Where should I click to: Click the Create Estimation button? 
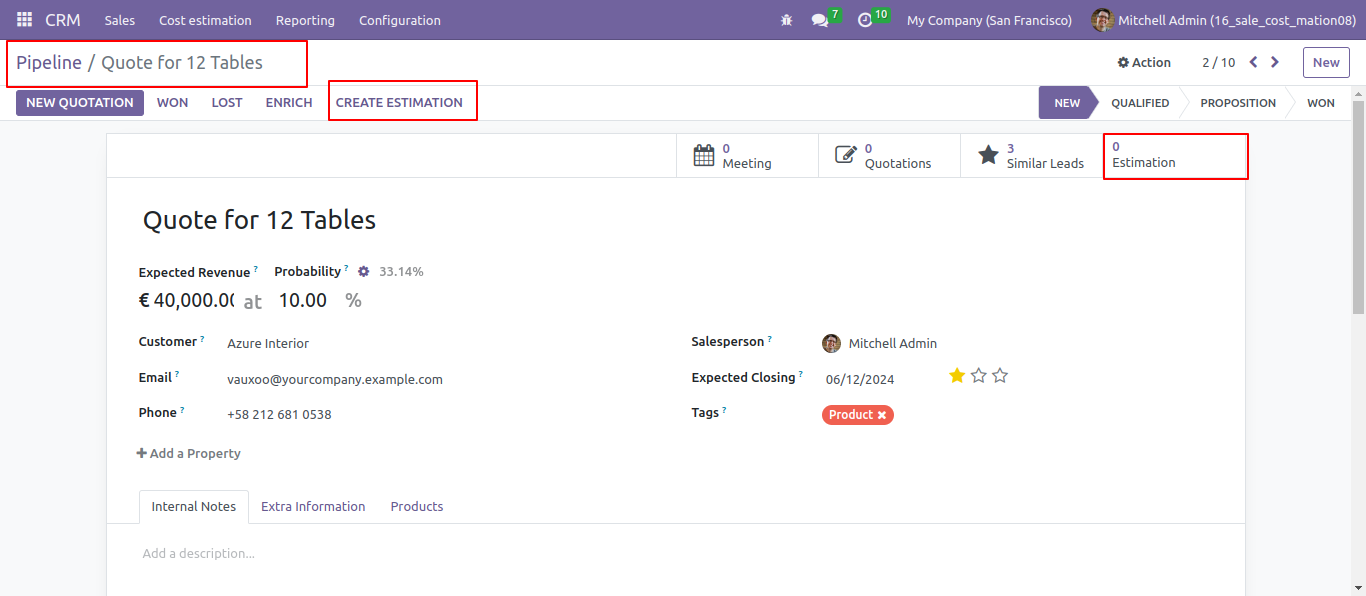[399, 102]
